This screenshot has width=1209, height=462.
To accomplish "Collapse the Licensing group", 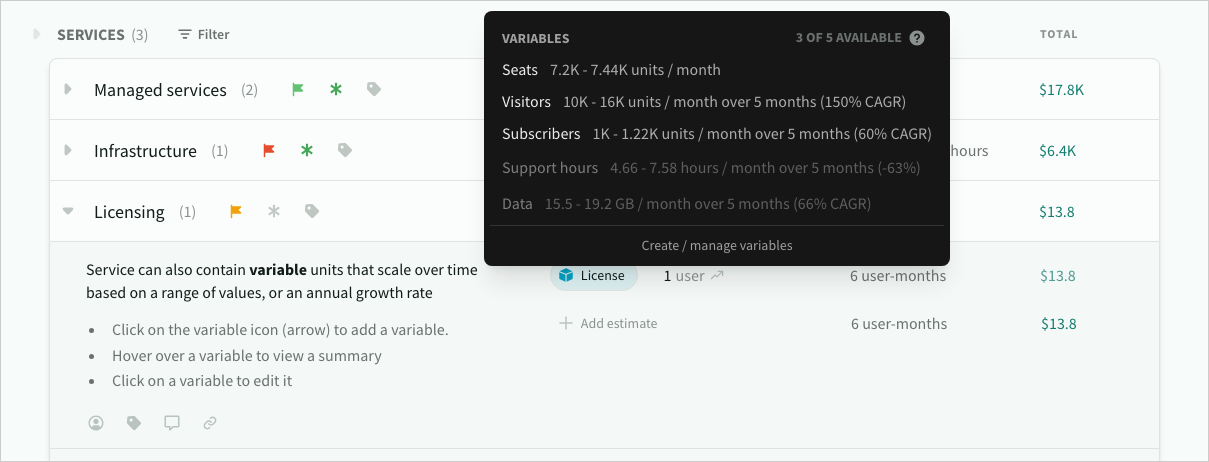I will point(68,212).
